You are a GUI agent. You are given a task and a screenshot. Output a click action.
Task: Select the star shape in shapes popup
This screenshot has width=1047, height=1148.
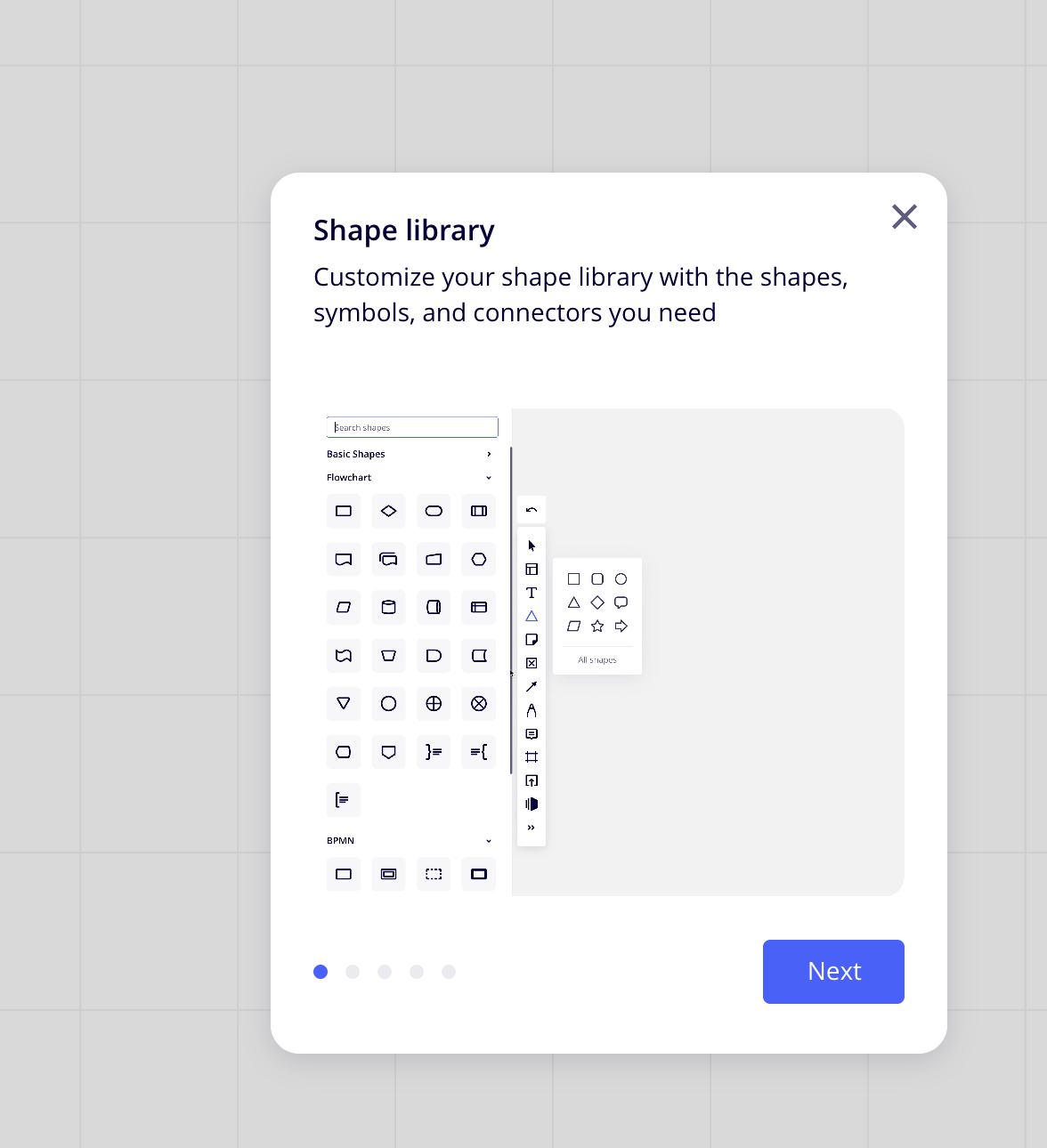(597, 627)
